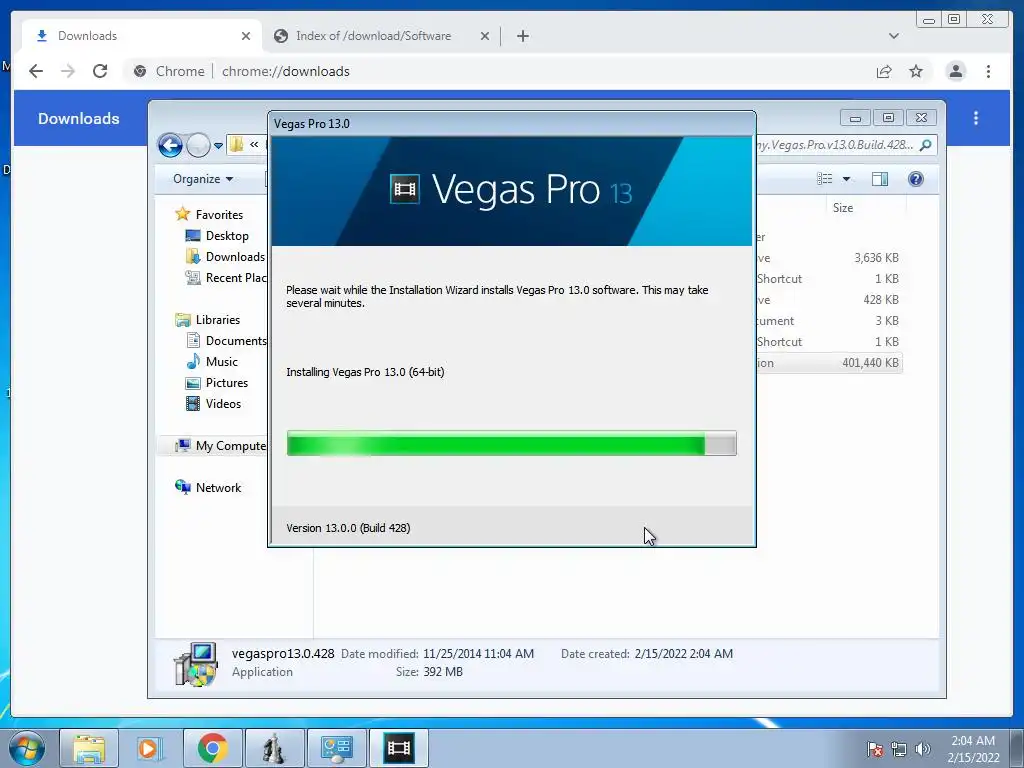The width and height of the screenshot is (1024, 768).
Task: Close the Index of /download/Software tab
Action: pyautogui.click(x=485, y=36)
